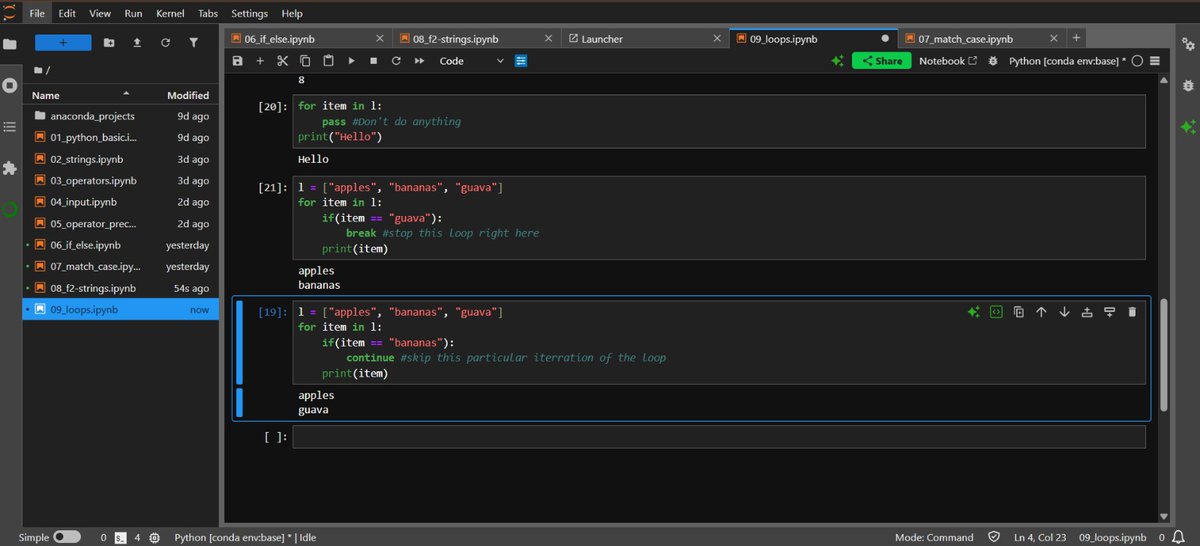Open the Tabs menu
Image resolution: width=1200 pixels, height=546 pixels.
(208, 14)
